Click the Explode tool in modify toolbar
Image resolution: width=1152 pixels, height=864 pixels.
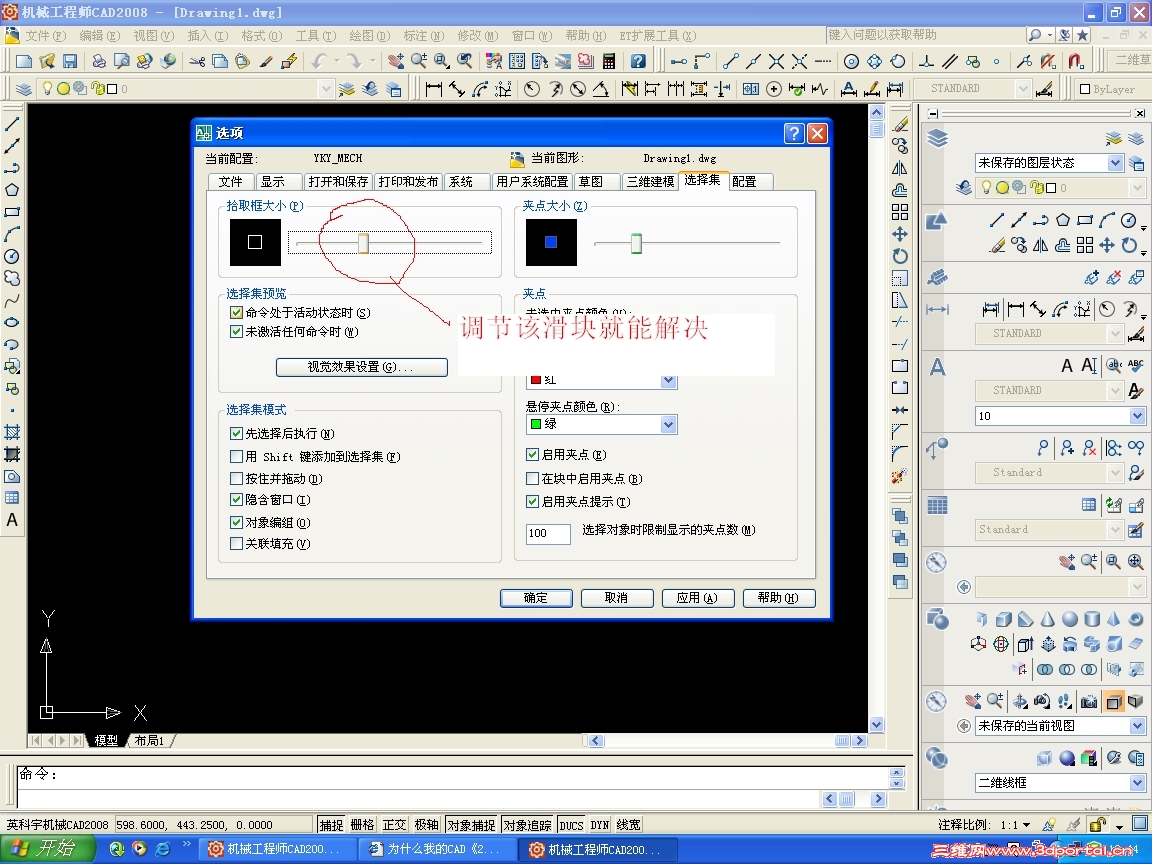click(900, 476)
